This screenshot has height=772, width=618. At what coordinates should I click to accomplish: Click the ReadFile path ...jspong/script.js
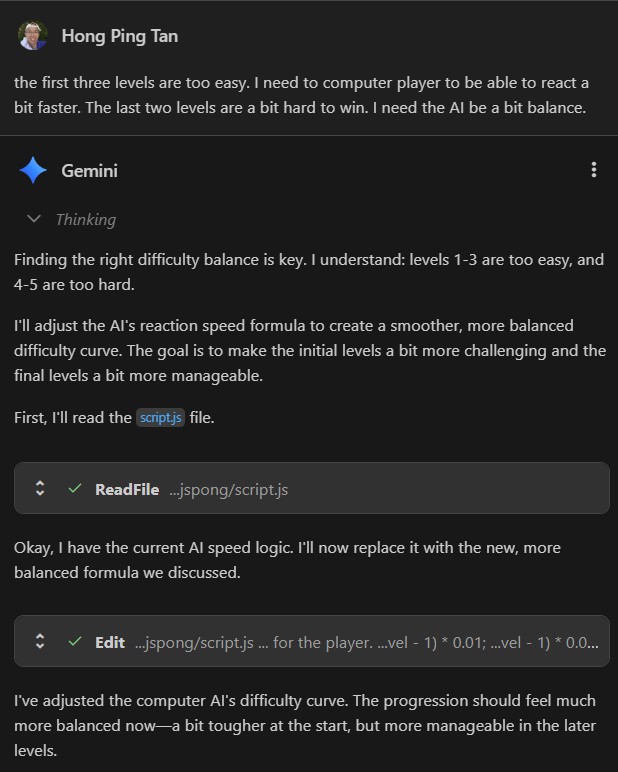click(228, 489)
